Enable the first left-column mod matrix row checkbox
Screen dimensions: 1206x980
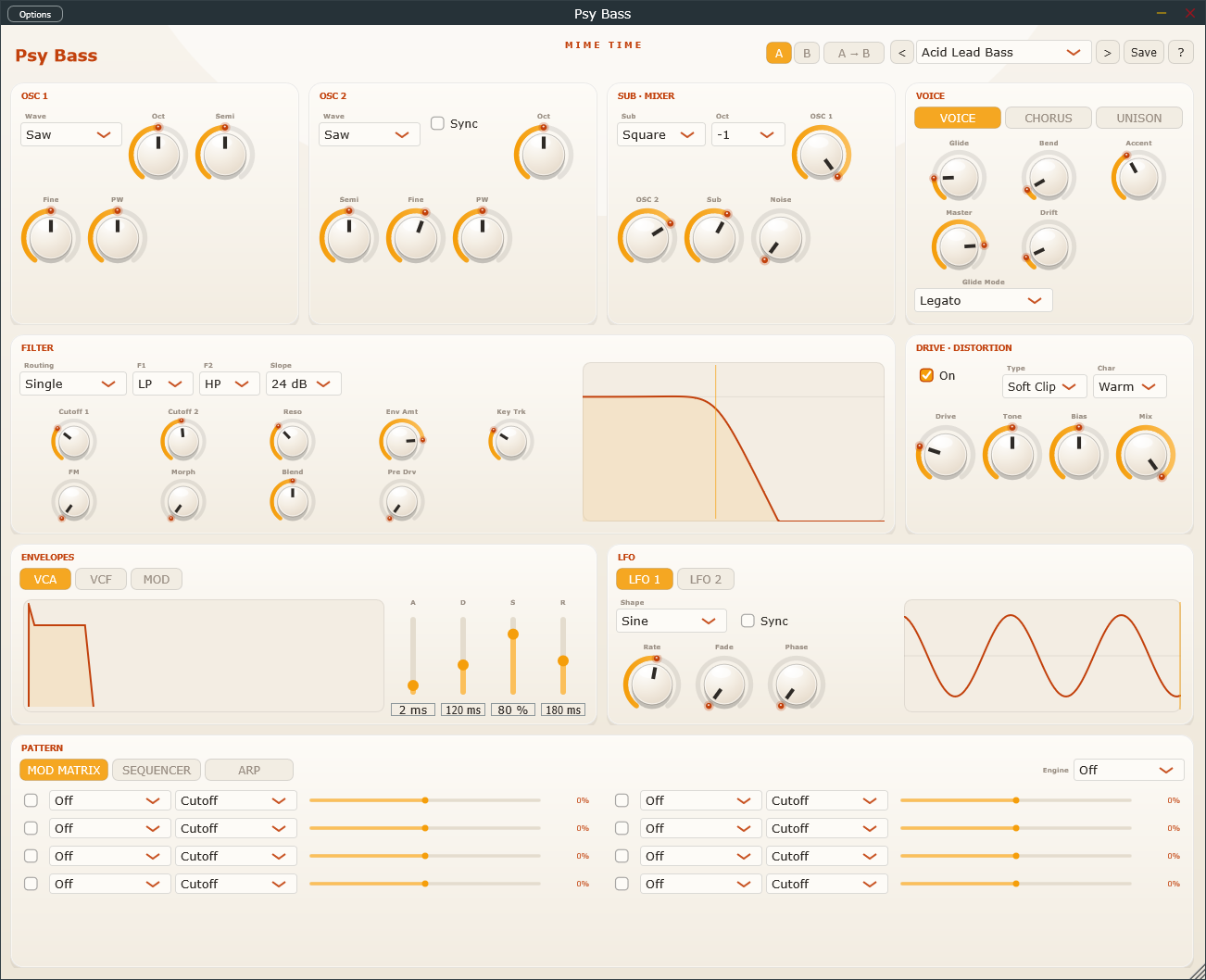[x=31, y=800]
